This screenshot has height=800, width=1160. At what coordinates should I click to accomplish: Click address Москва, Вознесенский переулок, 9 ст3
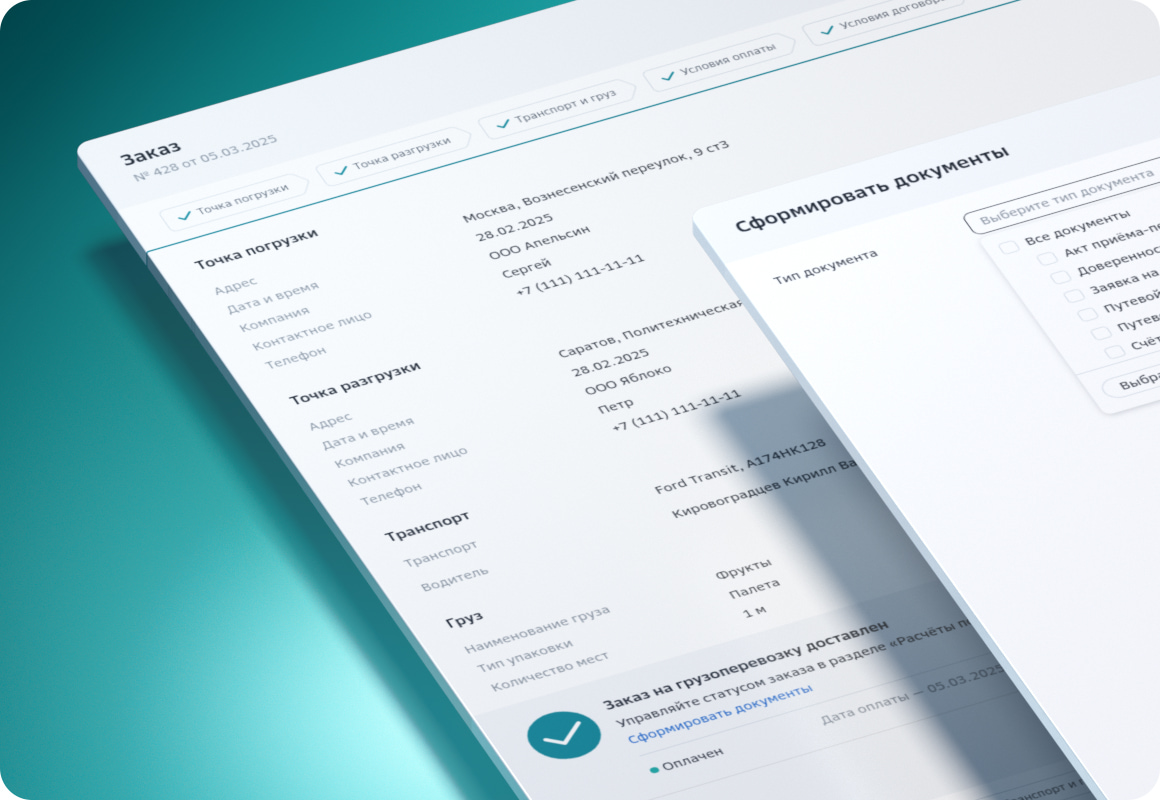[596, 181]
